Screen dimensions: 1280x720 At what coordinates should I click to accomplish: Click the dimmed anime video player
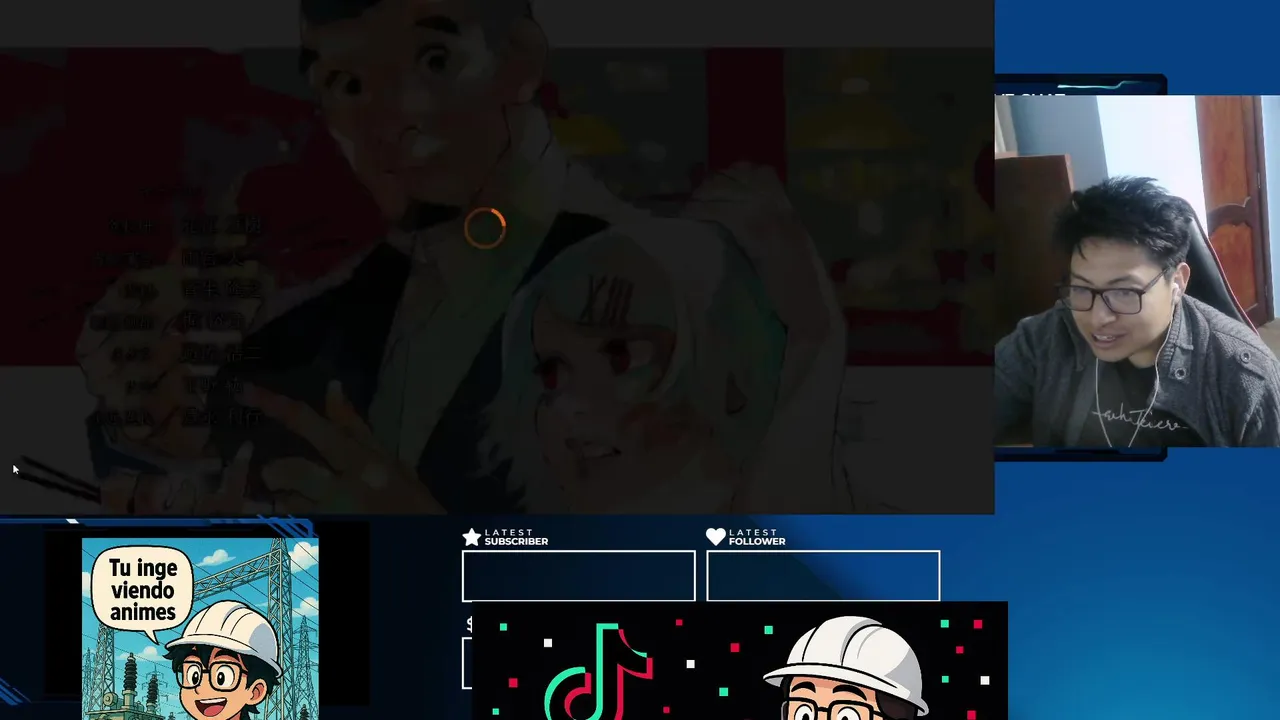click(497, 257)
